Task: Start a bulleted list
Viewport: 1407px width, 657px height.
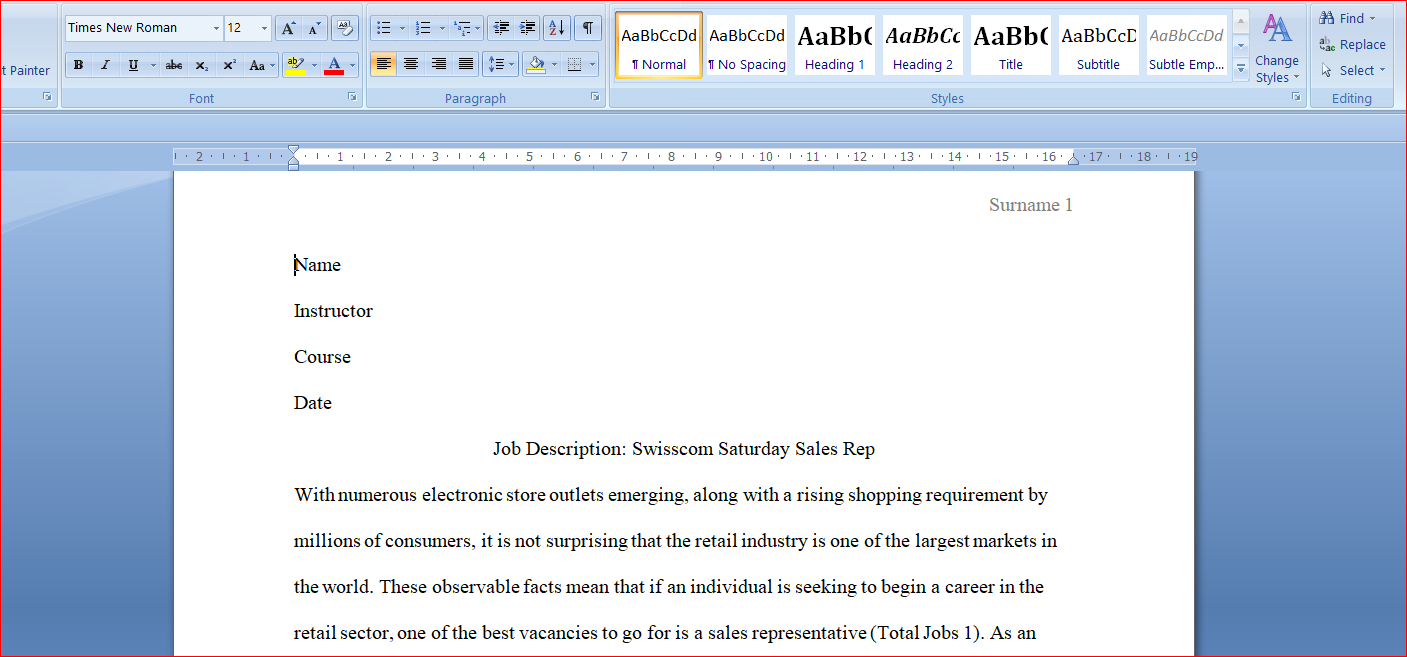Action: 384,28
